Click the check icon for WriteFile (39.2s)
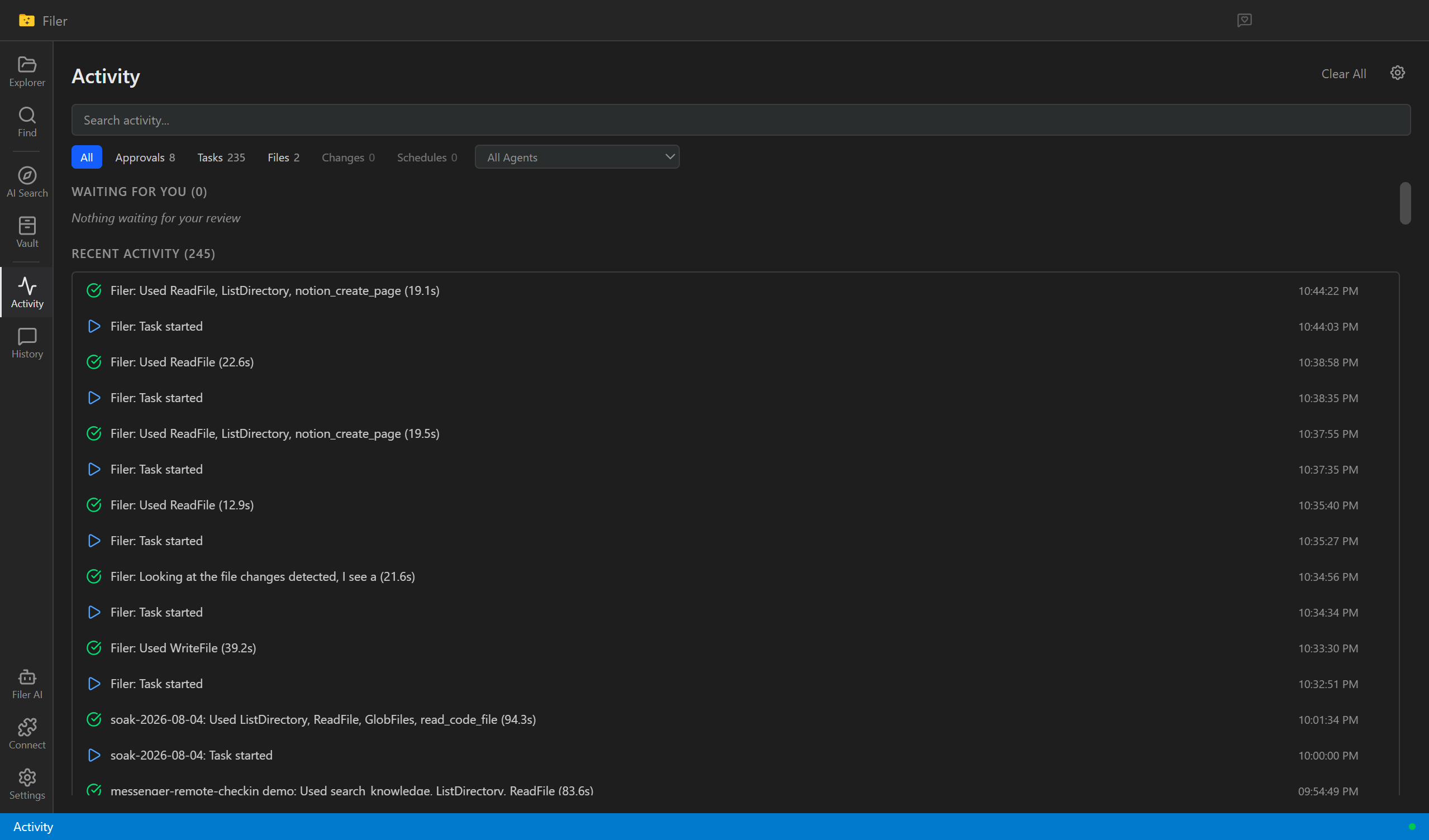Image resolution: width=1429 pixels, height=840 pixels. coord(94,648)
